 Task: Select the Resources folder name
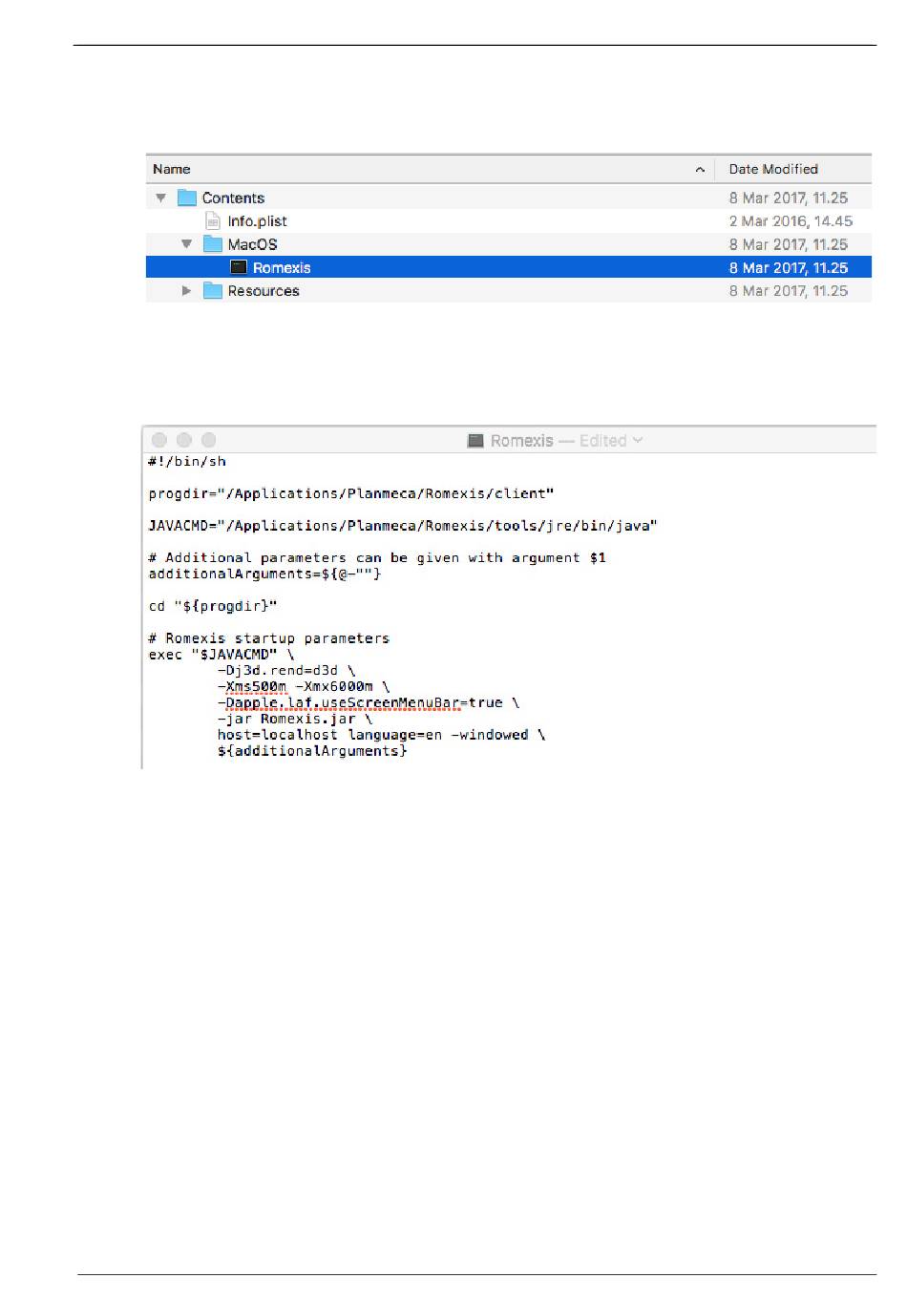[264, 291]
